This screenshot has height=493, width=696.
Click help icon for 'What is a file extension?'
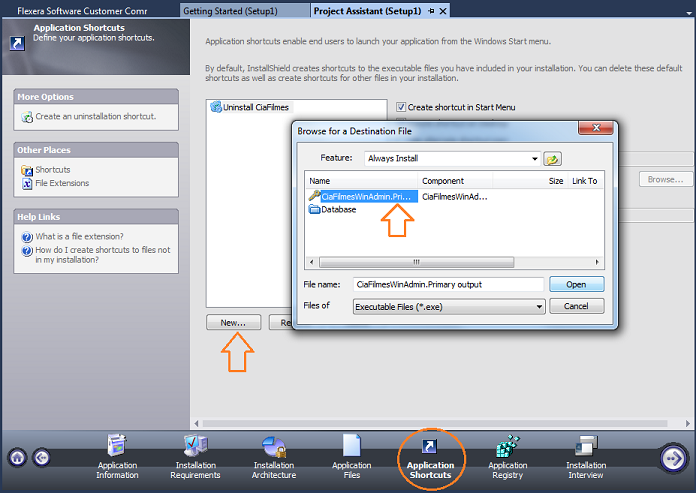(x=27, y=237)
